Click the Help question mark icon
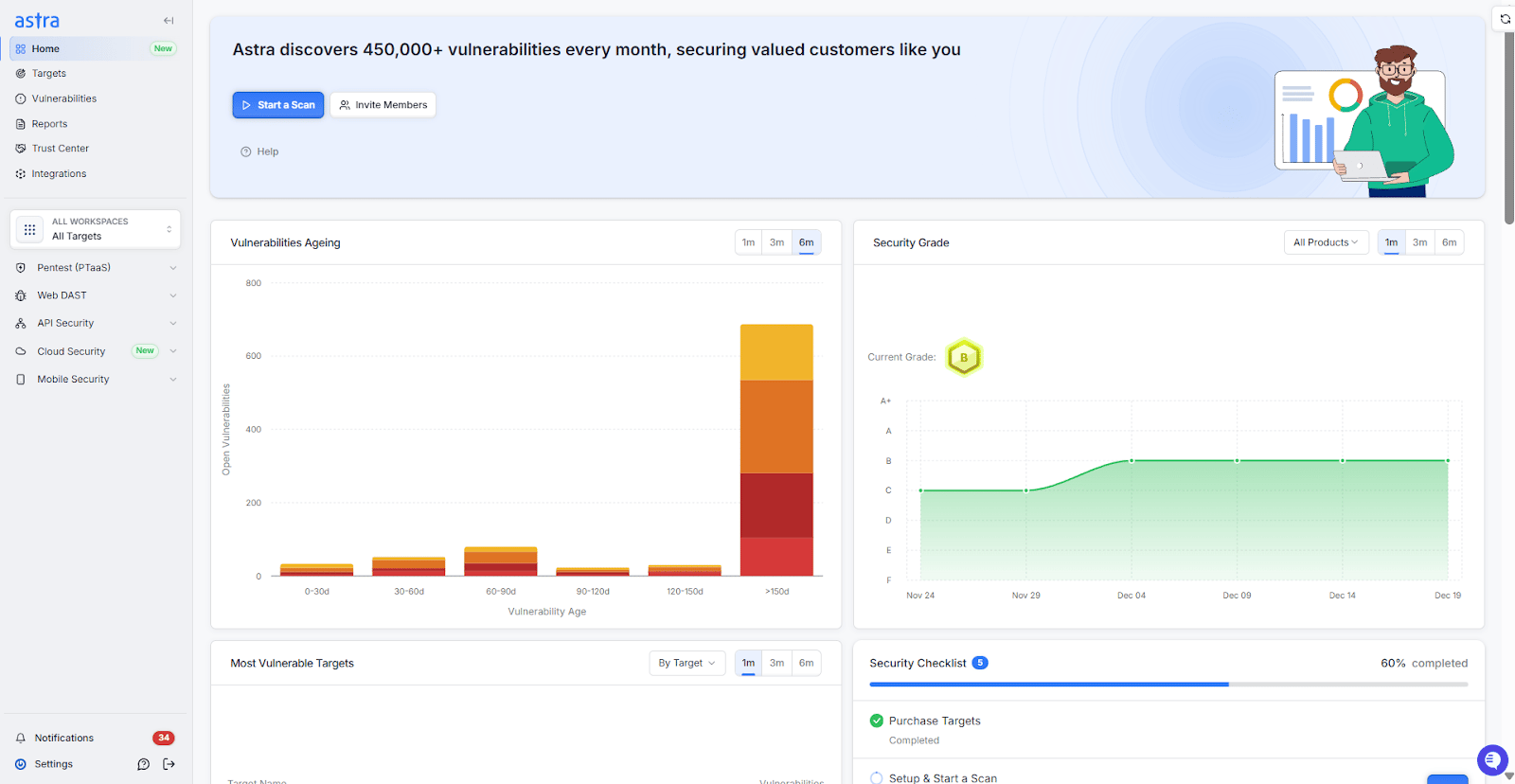This screenshot has width=1515, height=784. coord(246,151)
